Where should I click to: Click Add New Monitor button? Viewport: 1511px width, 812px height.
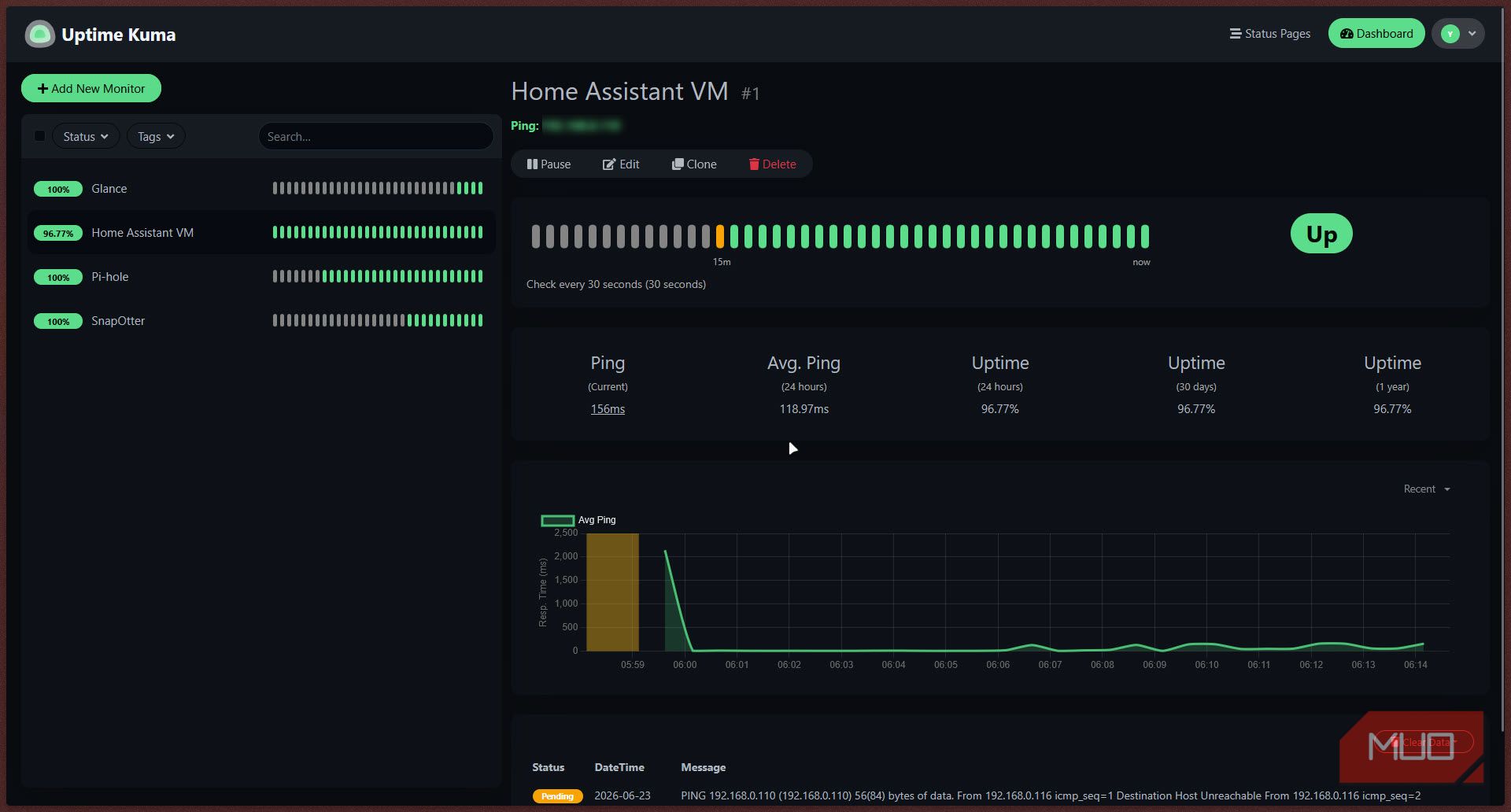tap(91, 88)
